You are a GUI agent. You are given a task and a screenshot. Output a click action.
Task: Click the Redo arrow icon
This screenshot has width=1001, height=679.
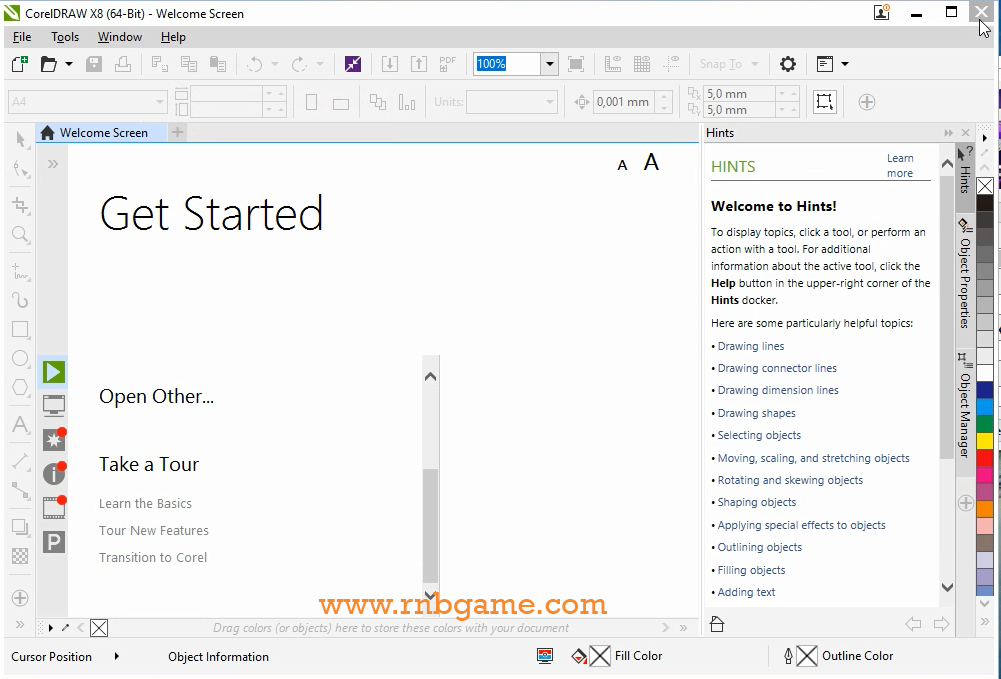tap(299, 64)
